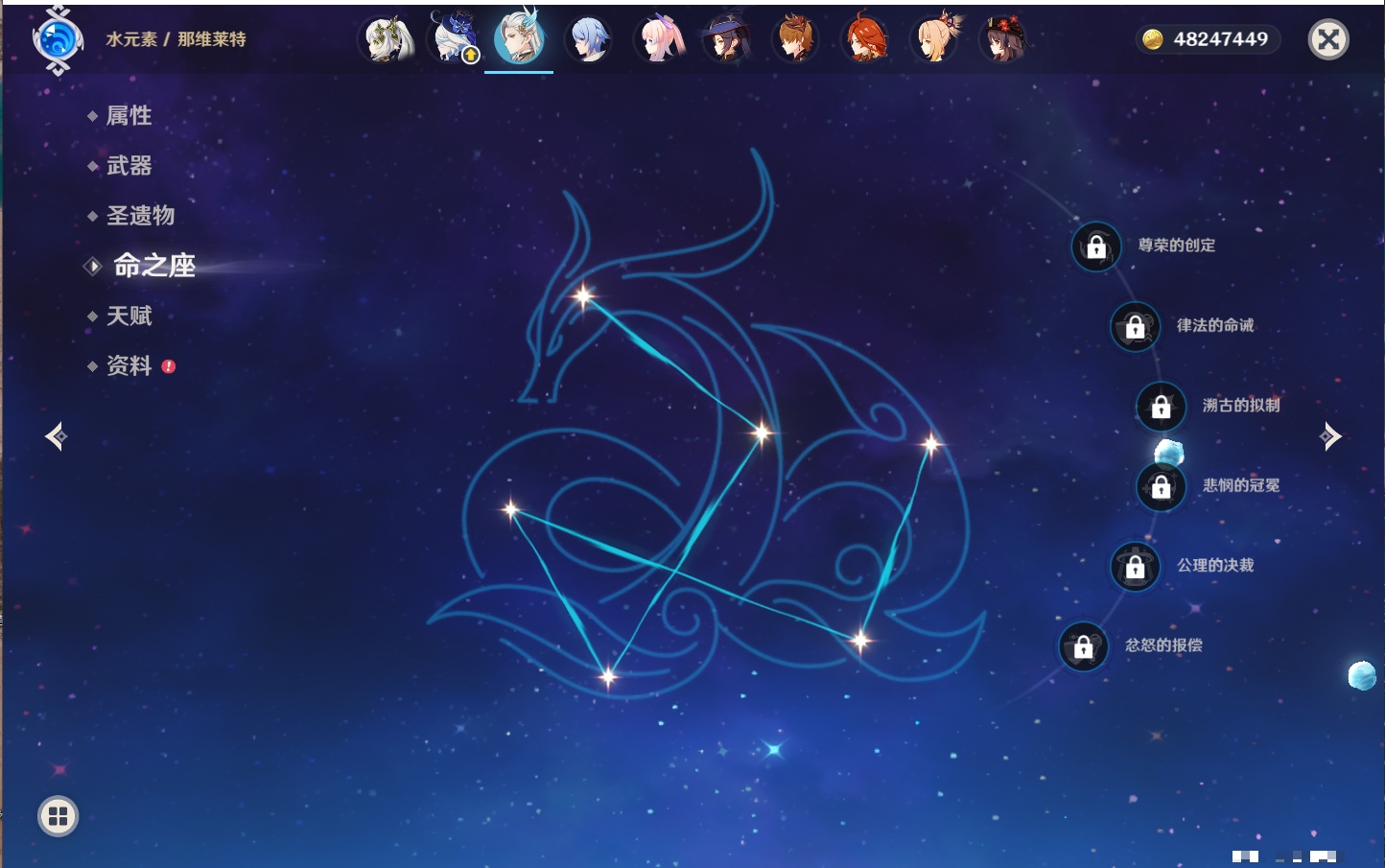Go to the previous character with left arrow

(x=56, y=436)
